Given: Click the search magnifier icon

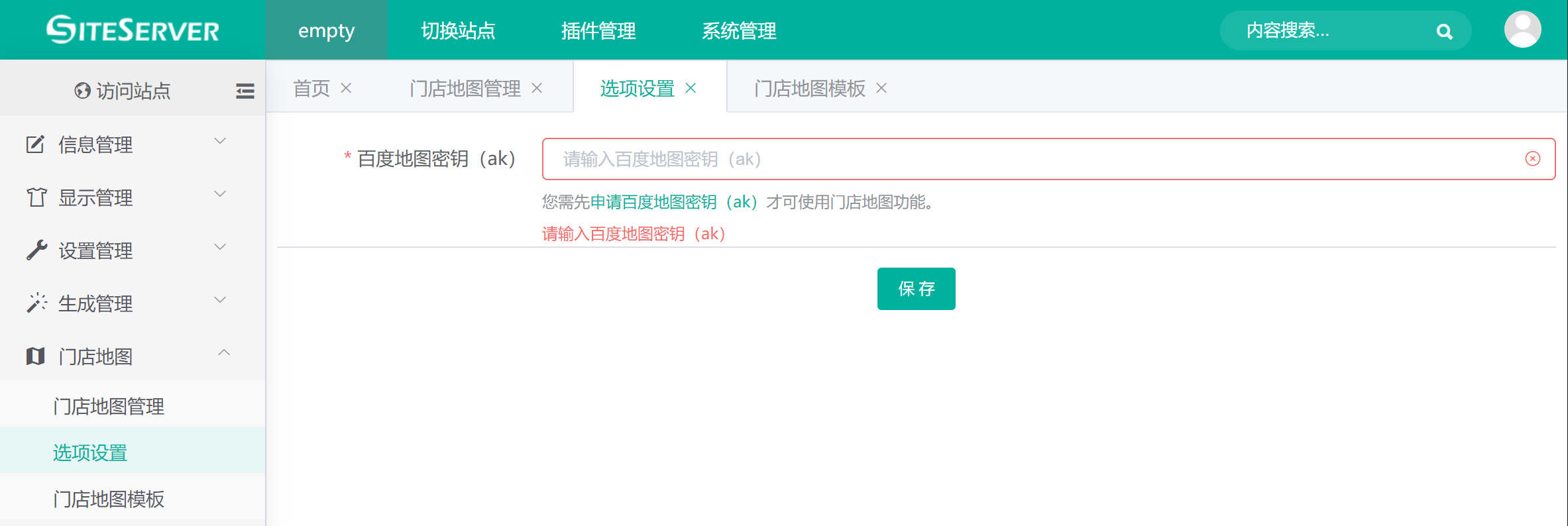Looking at the screenshot, I should pos(1444,31).
